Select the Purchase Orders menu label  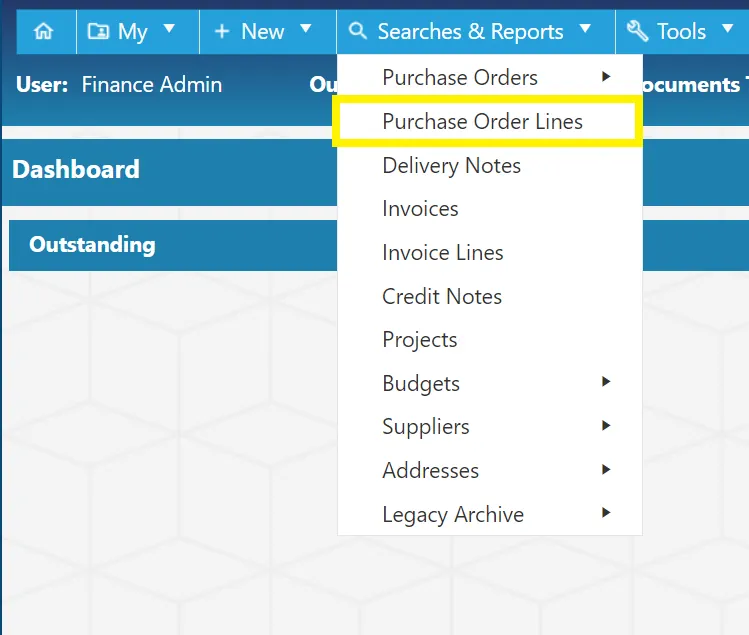[x=460, y=77]
